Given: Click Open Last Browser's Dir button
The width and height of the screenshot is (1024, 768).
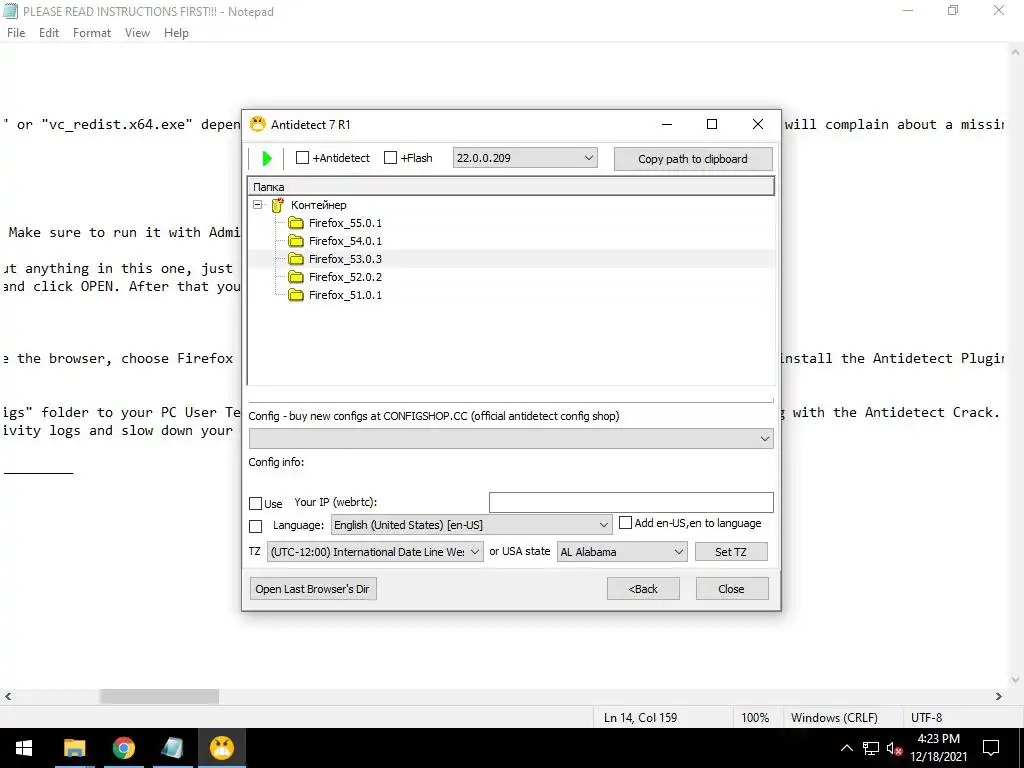Looking at the screenshot, I should pyautogui.click(x=313, y=589).
